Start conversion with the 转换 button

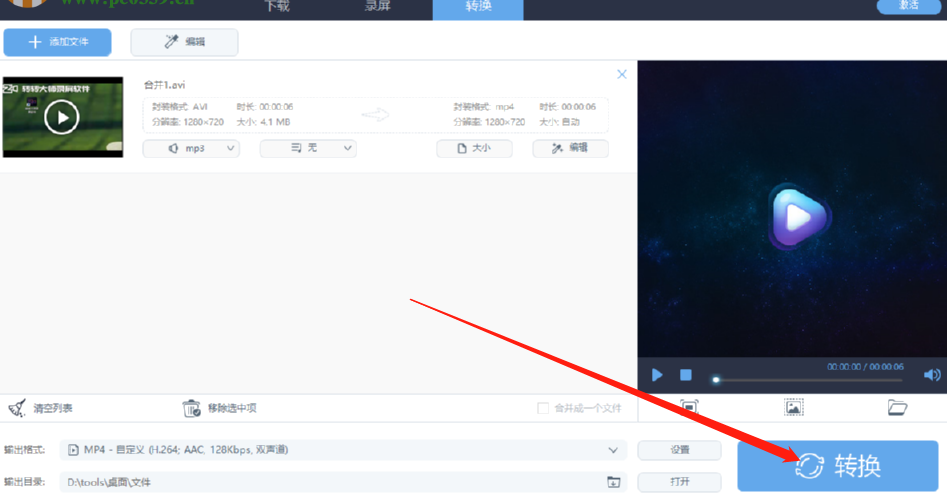(837, 466)
